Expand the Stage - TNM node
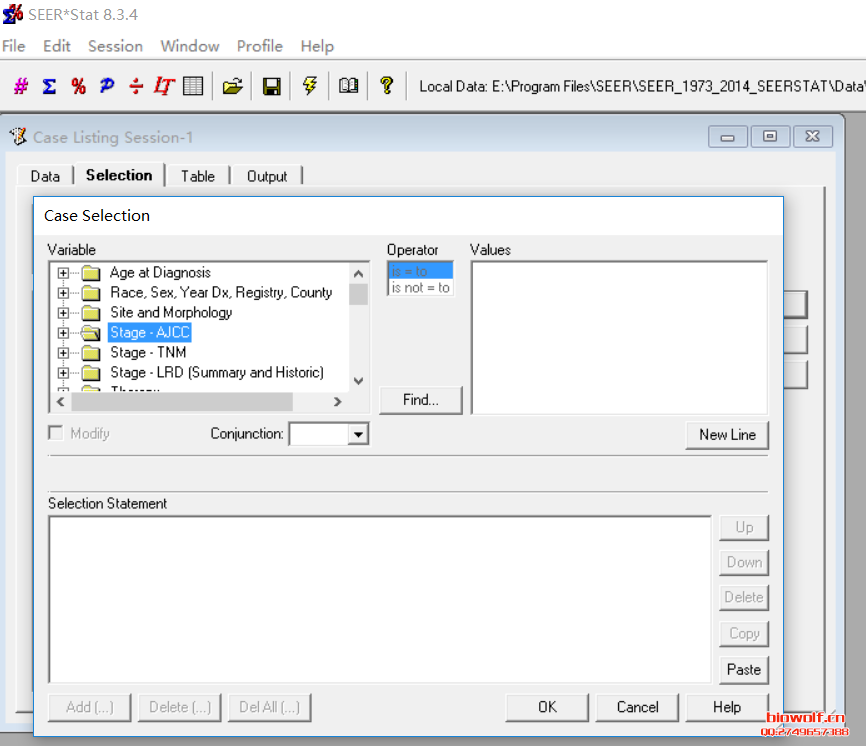This screenshot has height=746, width=866. [x=64, y=353]
